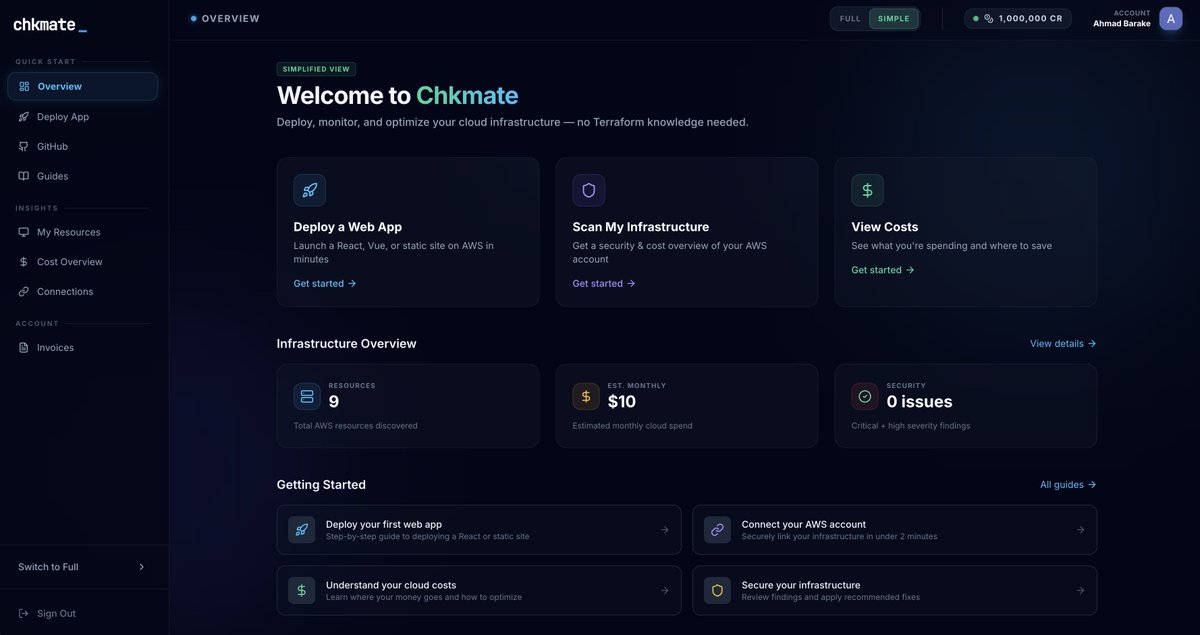Click the Switch to Full button
This screenshot has width=1200, height=635.
[82, 567]
